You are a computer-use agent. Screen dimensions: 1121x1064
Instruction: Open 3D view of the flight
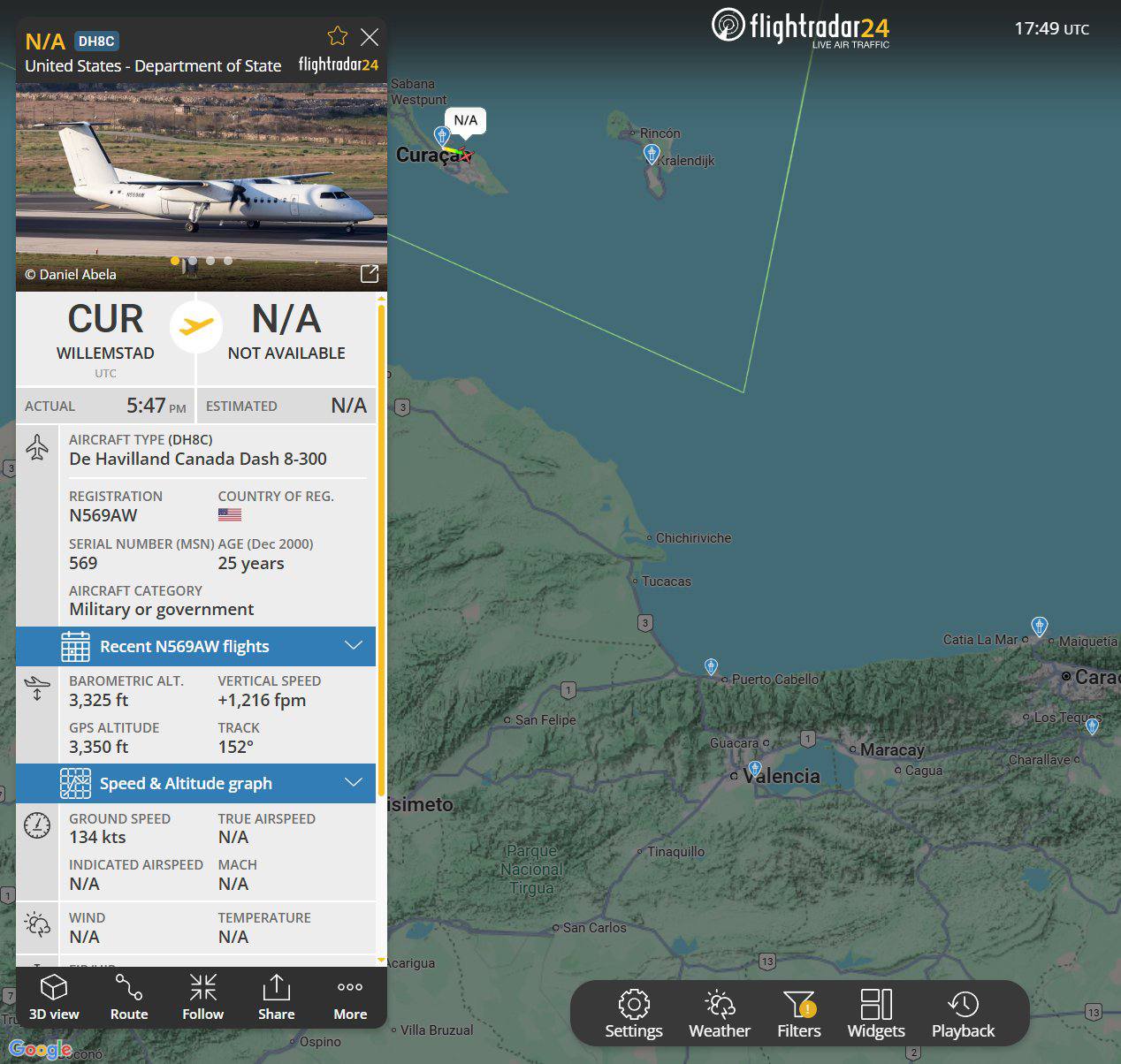54,998
